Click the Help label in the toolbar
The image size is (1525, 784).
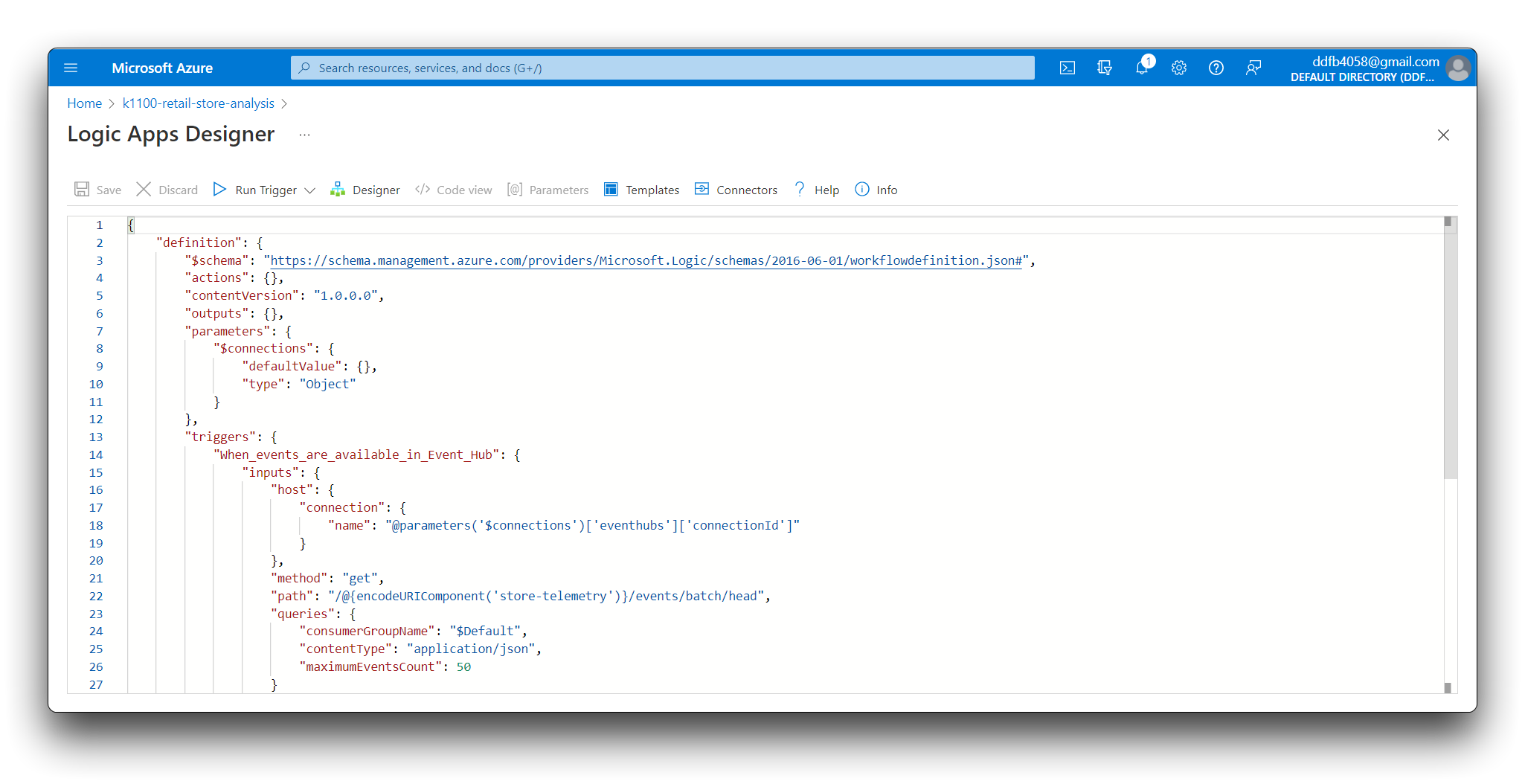pyautogui.click(x=826, y=190)
